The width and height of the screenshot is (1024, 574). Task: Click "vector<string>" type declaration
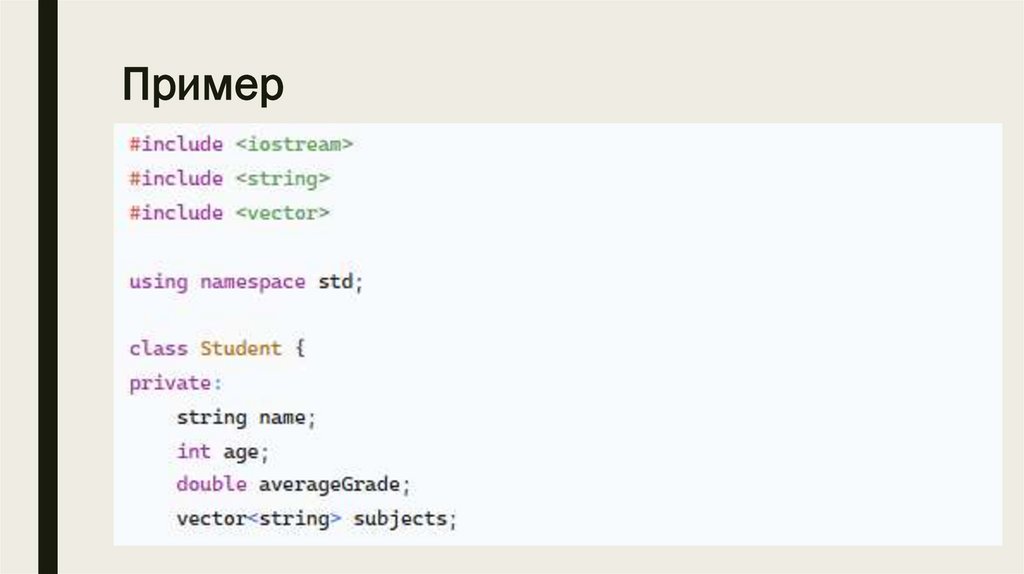pos(258,519)
